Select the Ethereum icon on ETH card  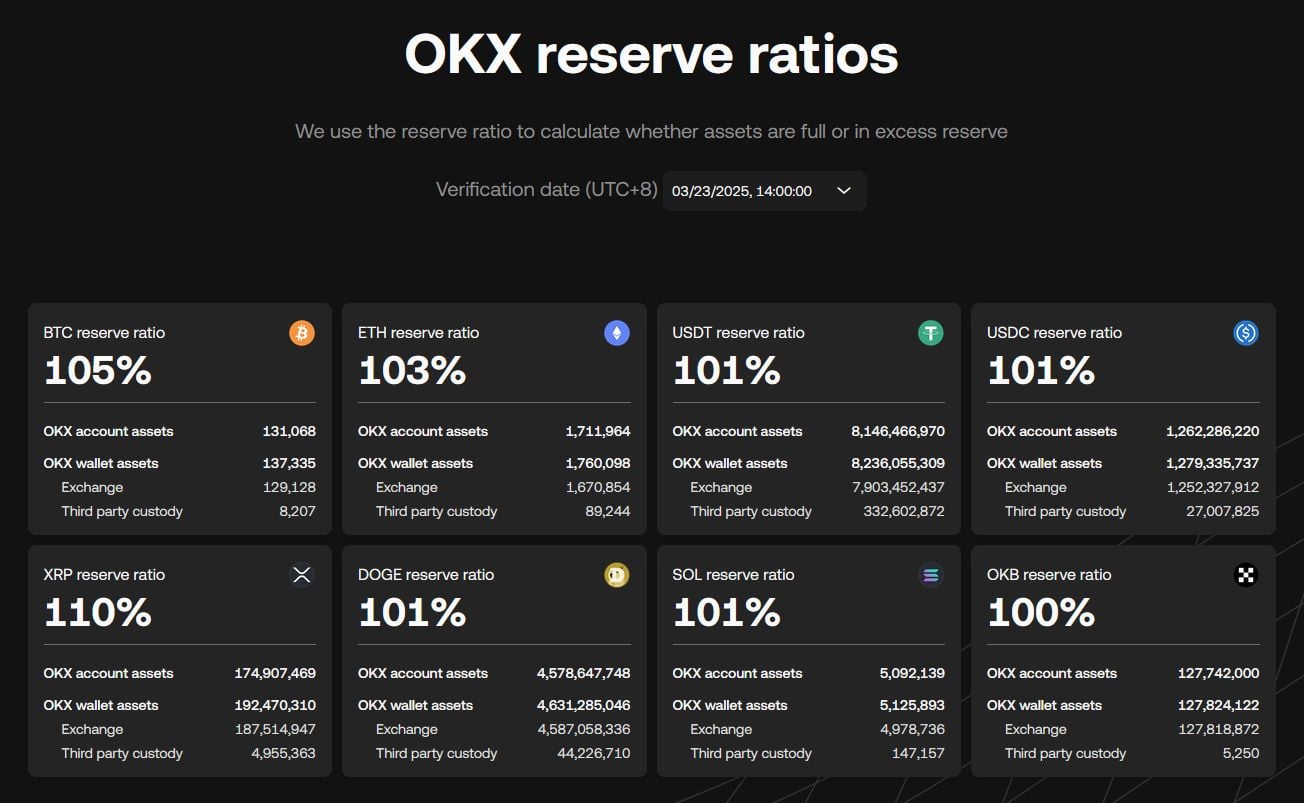coord(616,332)
